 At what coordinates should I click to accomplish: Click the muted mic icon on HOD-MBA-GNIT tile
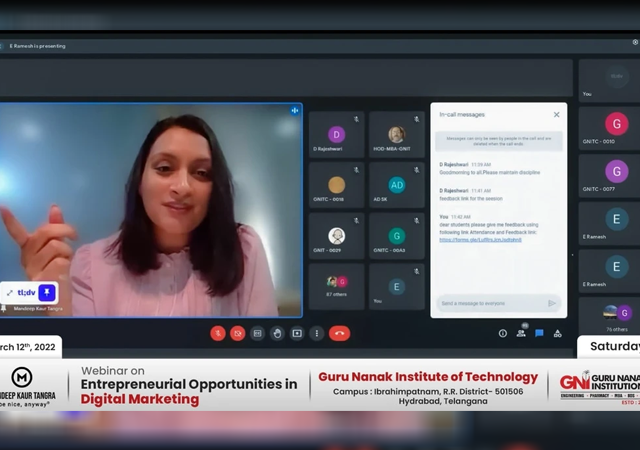coord(417,119)
